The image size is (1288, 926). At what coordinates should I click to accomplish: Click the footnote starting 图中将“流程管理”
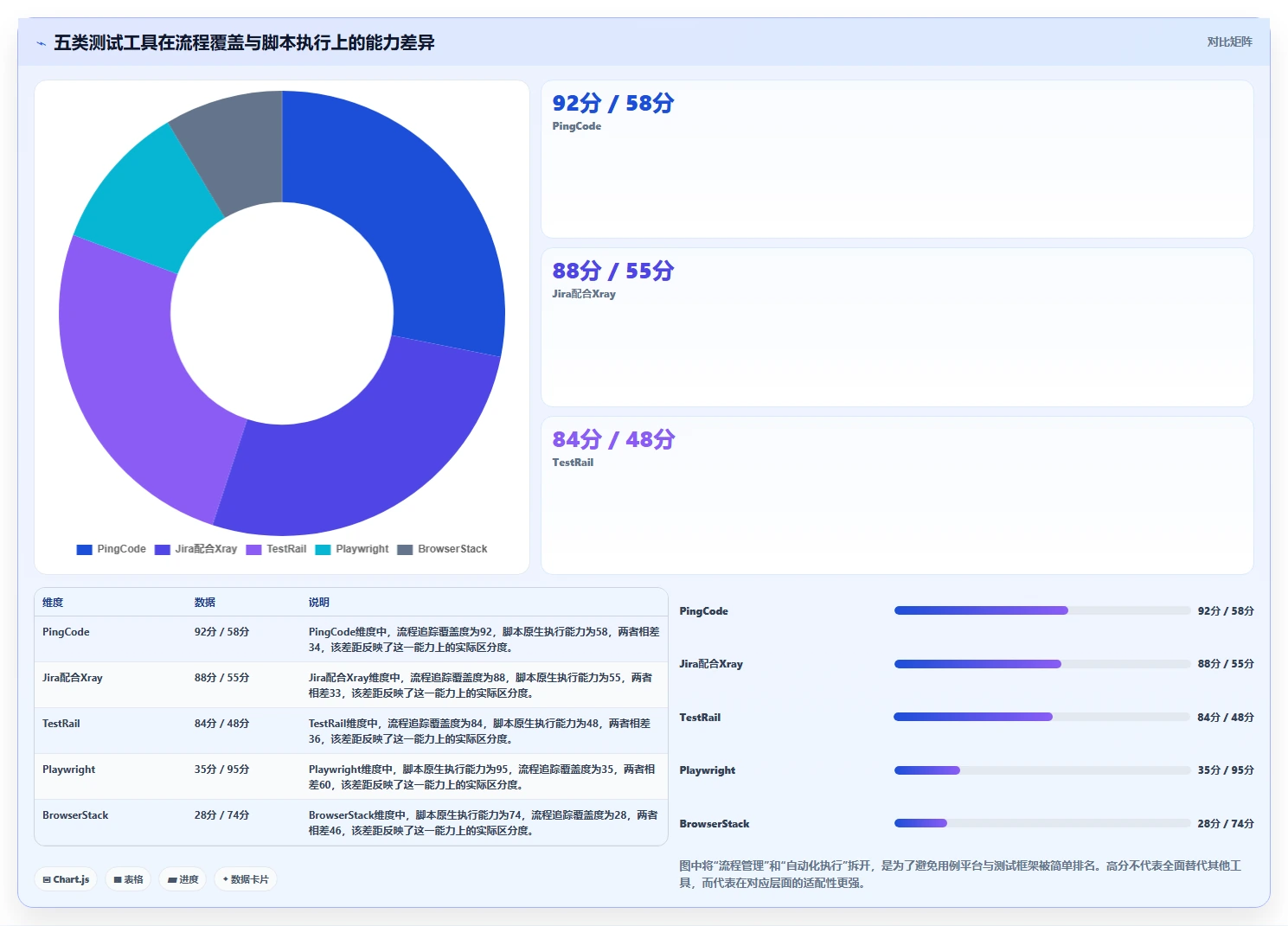point(960,874)
